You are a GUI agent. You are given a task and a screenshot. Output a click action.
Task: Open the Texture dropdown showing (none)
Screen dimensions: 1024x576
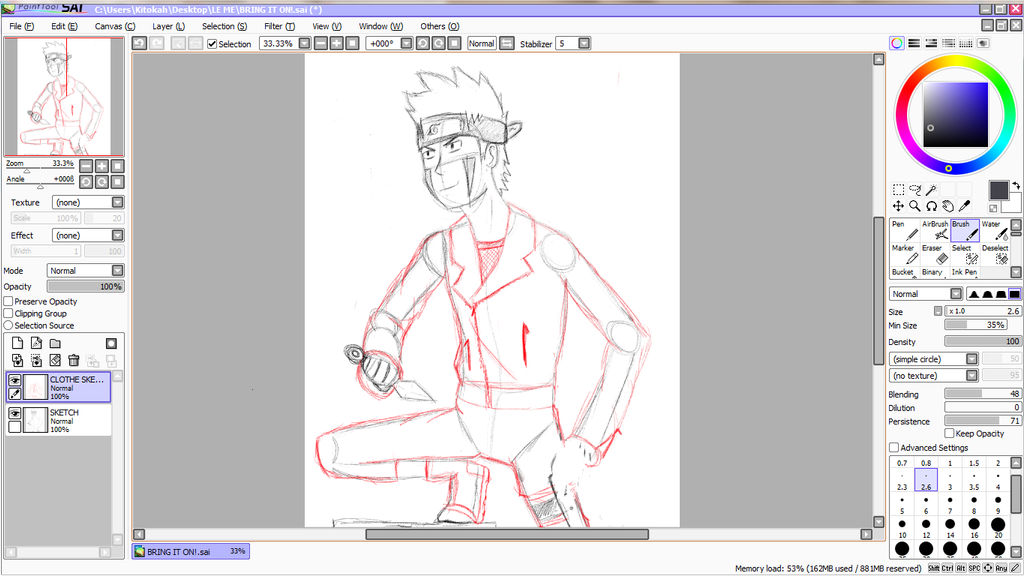click(x=87, y=202)
